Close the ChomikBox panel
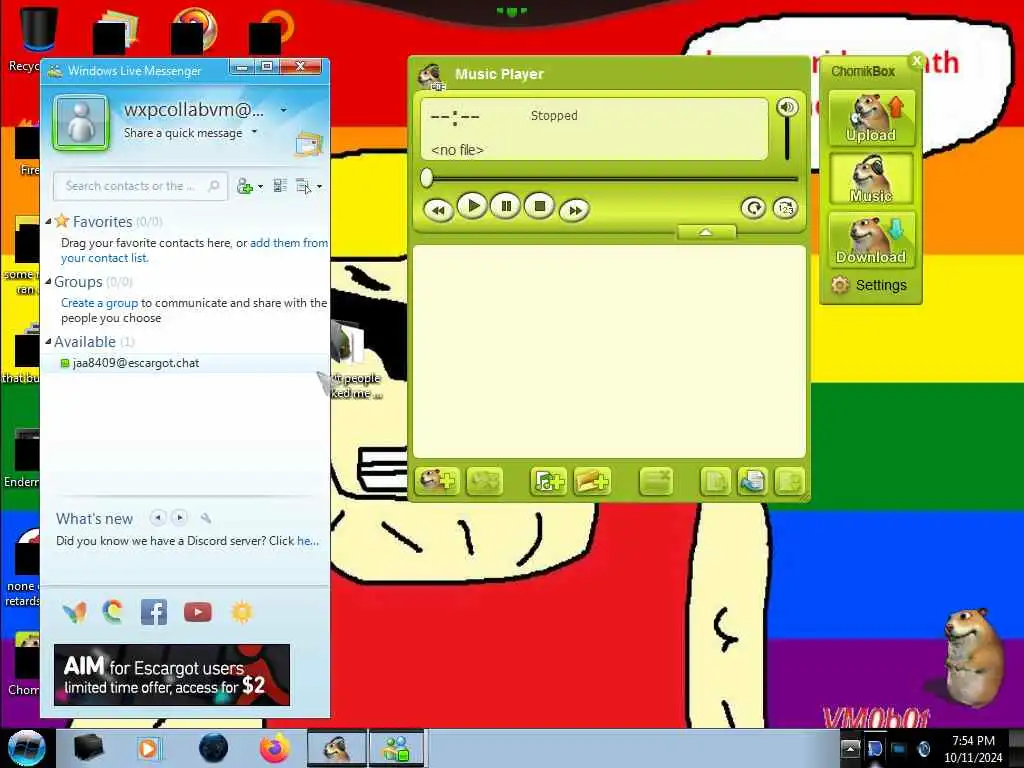1024x768 pixels. pos(916,61)
